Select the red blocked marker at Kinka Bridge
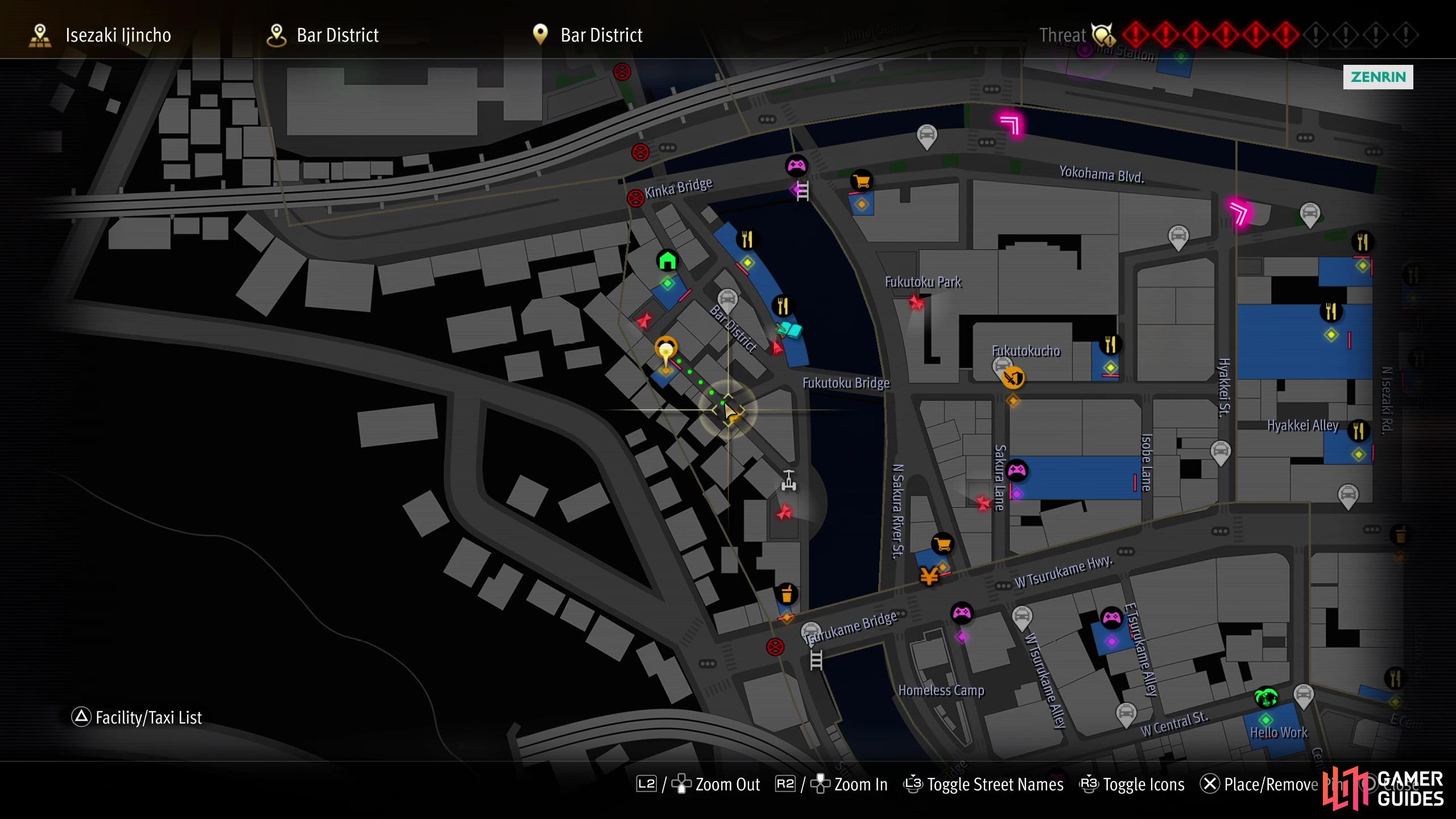 tap(635, 198)
